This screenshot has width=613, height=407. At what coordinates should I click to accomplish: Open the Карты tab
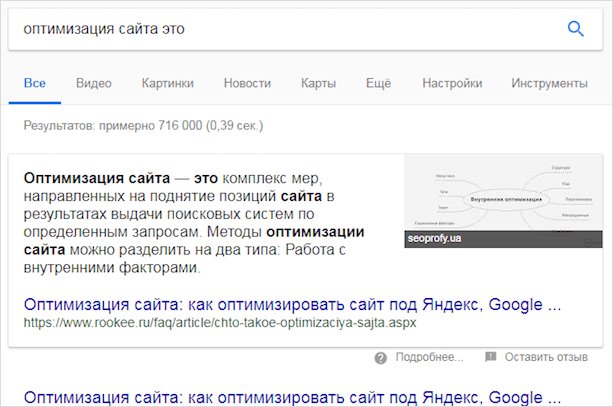pyautogui.click(x=318, y=83)
